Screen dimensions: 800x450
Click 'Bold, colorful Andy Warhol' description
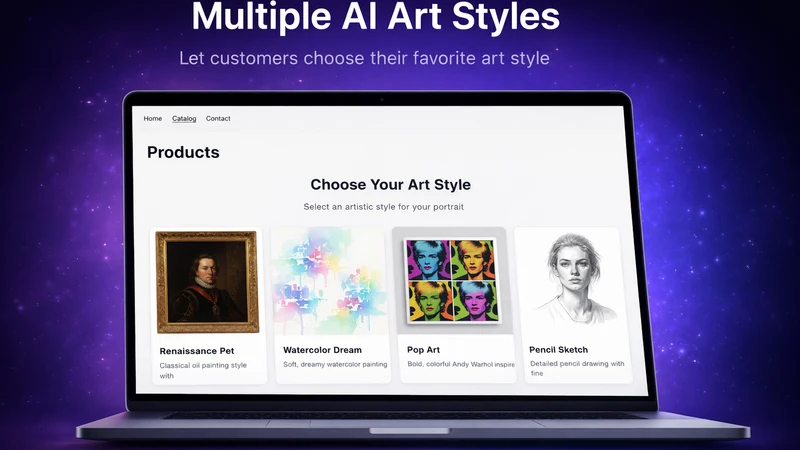461,364
